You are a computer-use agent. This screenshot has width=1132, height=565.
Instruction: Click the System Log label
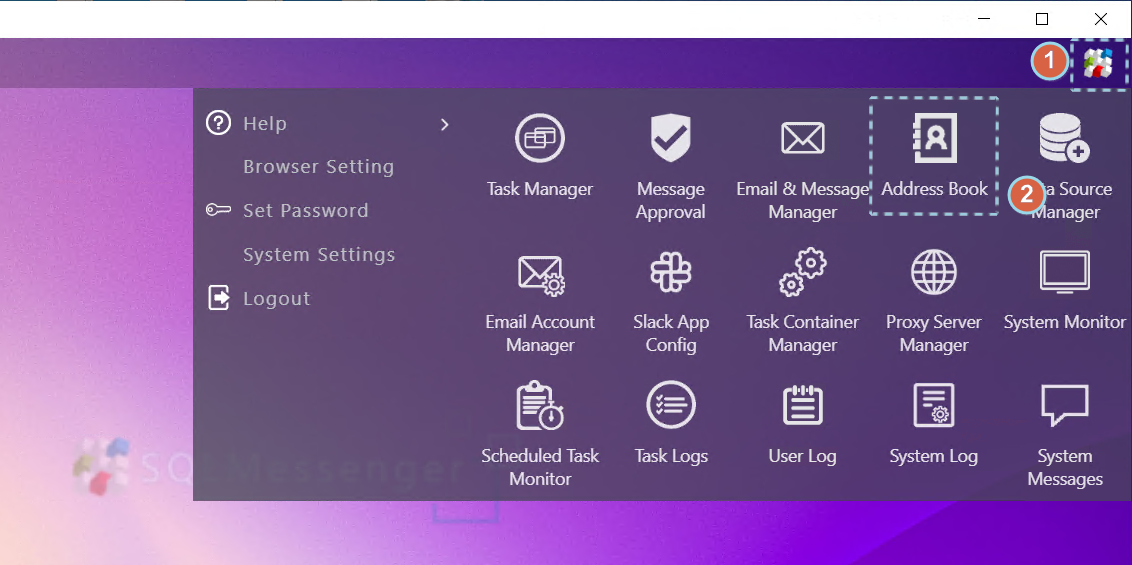coord(933,456)
